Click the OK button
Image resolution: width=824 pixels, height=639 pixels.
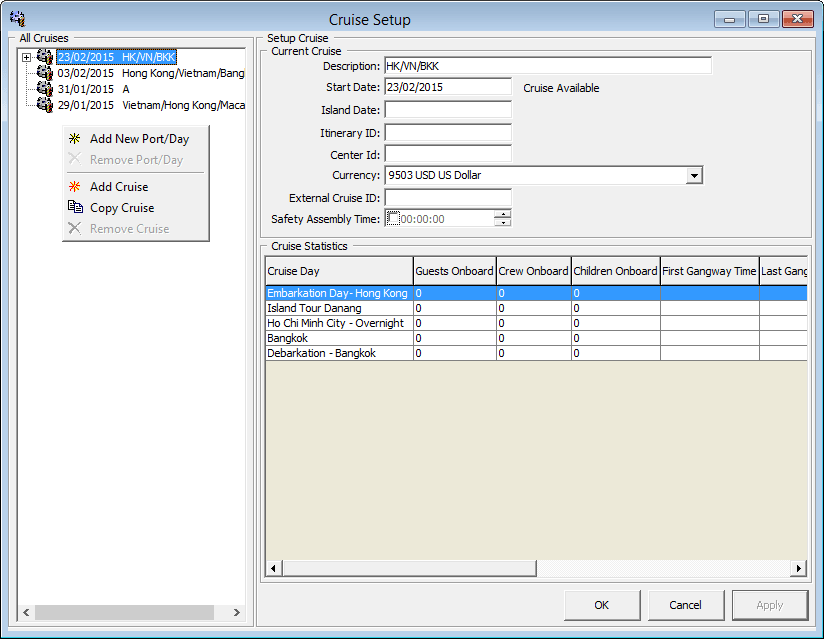point(602,605)
